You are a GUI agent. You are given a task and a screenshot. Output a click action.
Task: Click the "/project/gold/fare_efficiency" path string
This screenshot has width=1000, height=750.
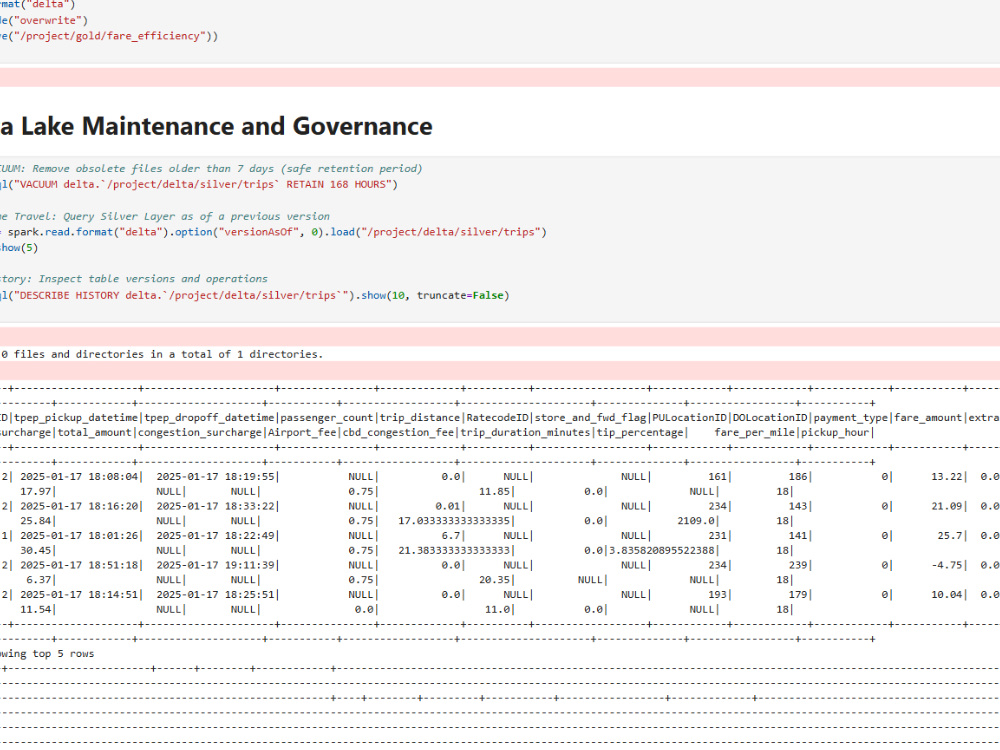coord(109,36)
